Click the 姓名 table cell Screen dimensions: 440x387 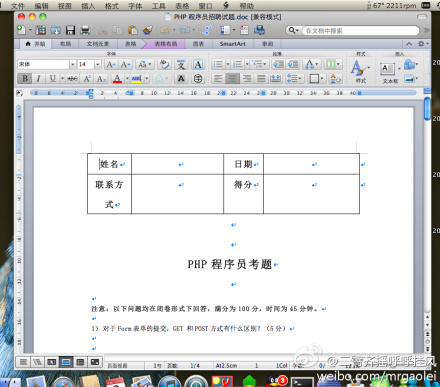click(x=110, y=164)
